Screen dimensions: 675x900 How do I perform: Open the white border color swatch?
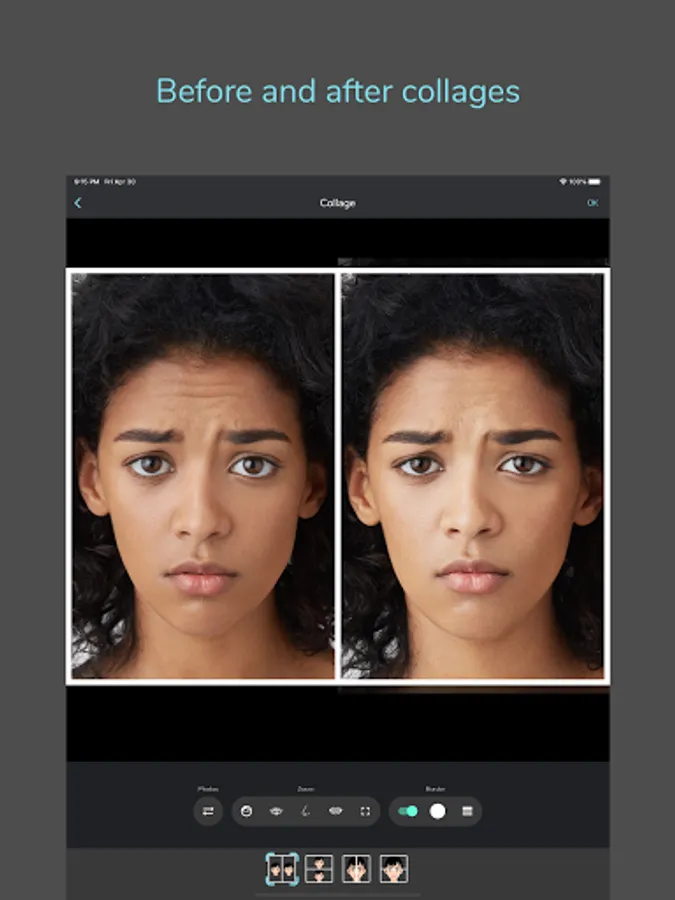(437, 811)
